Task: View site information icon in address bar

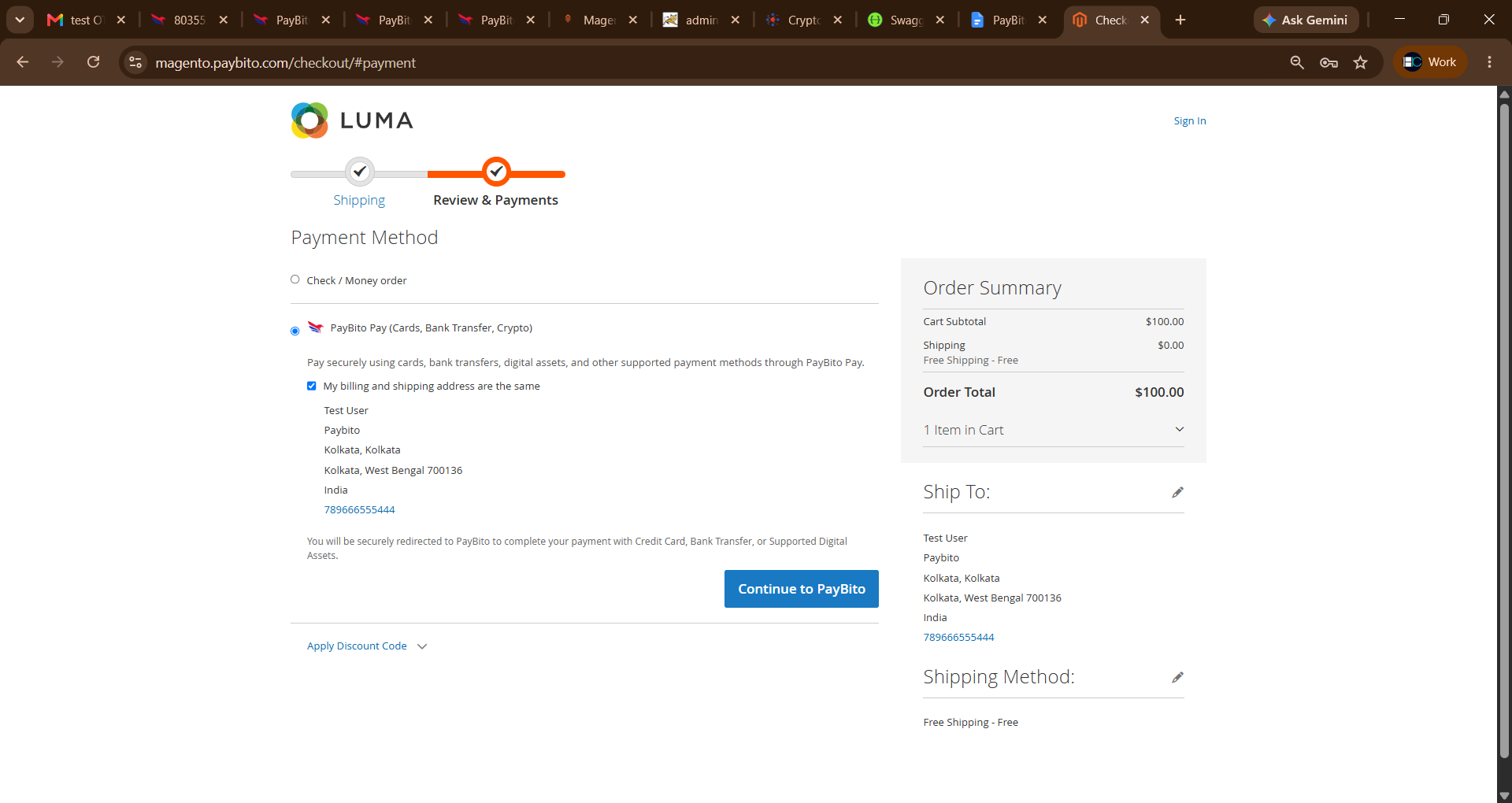Action: (x=135, y=62)
